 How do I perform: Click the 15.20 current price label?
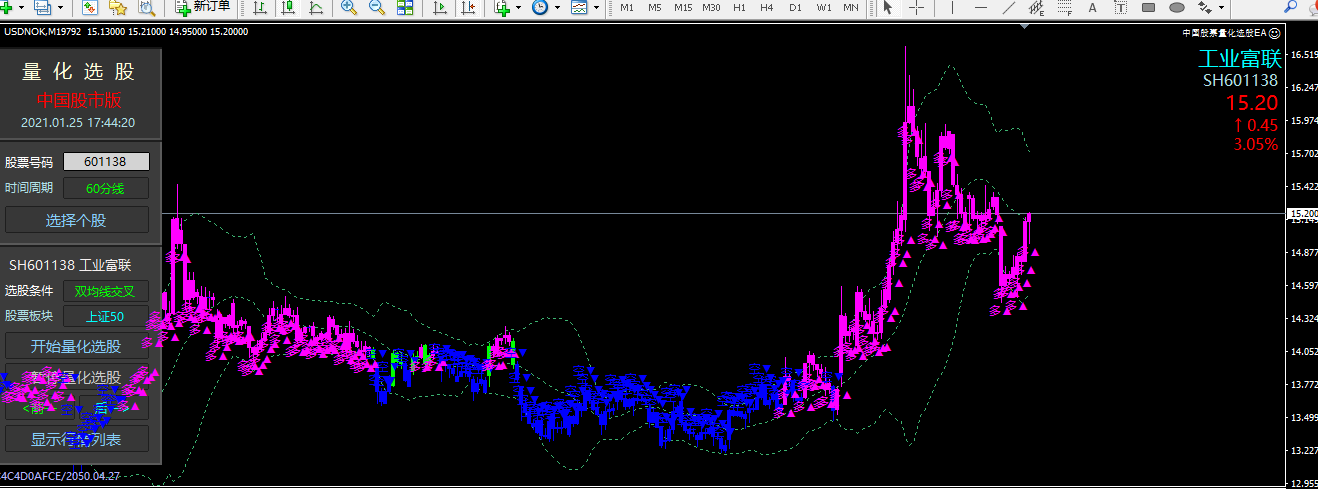[x=1252, y=103]
